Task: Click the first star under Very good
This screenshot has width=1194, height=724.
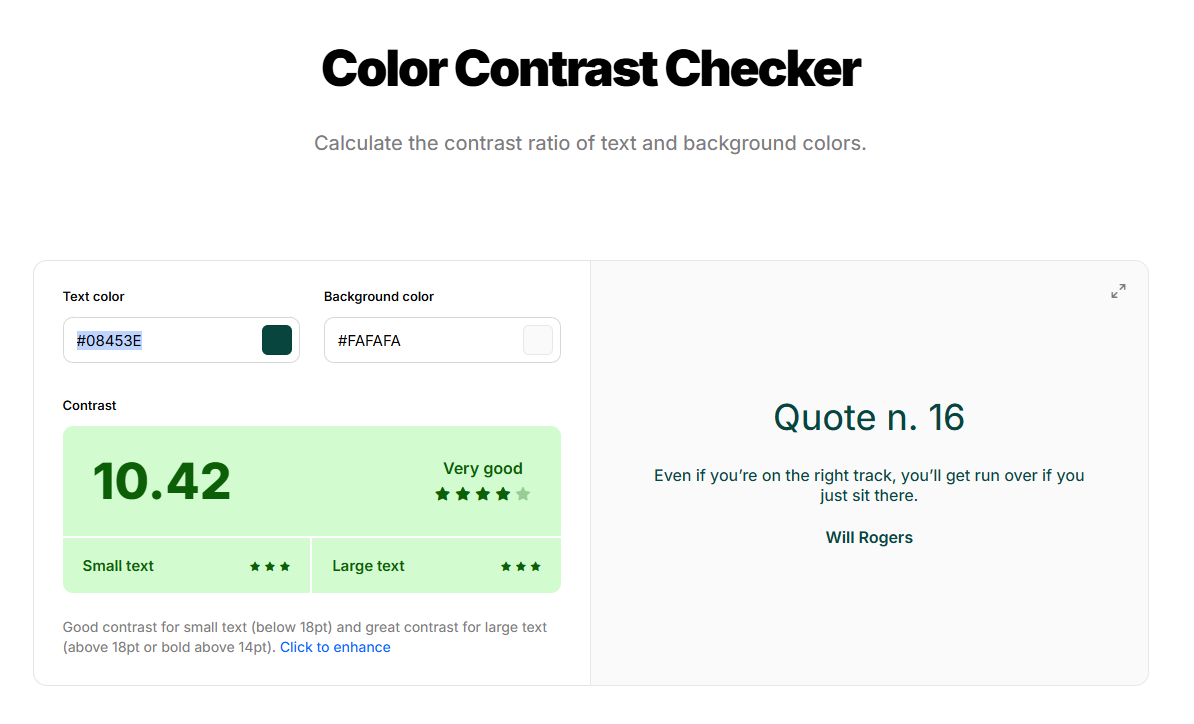Action: pos(441,493)
